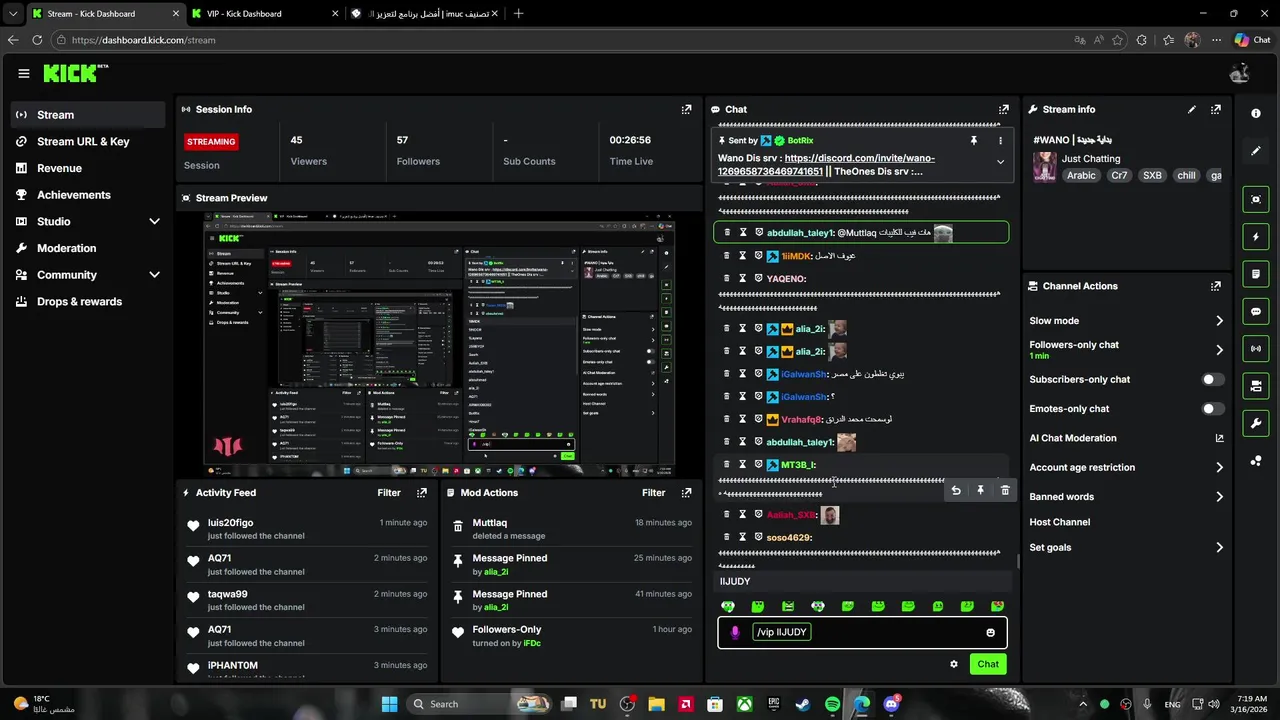The image size is (1280, 720).
Task: Go to the Moderation page
Action: click(88, 248)
